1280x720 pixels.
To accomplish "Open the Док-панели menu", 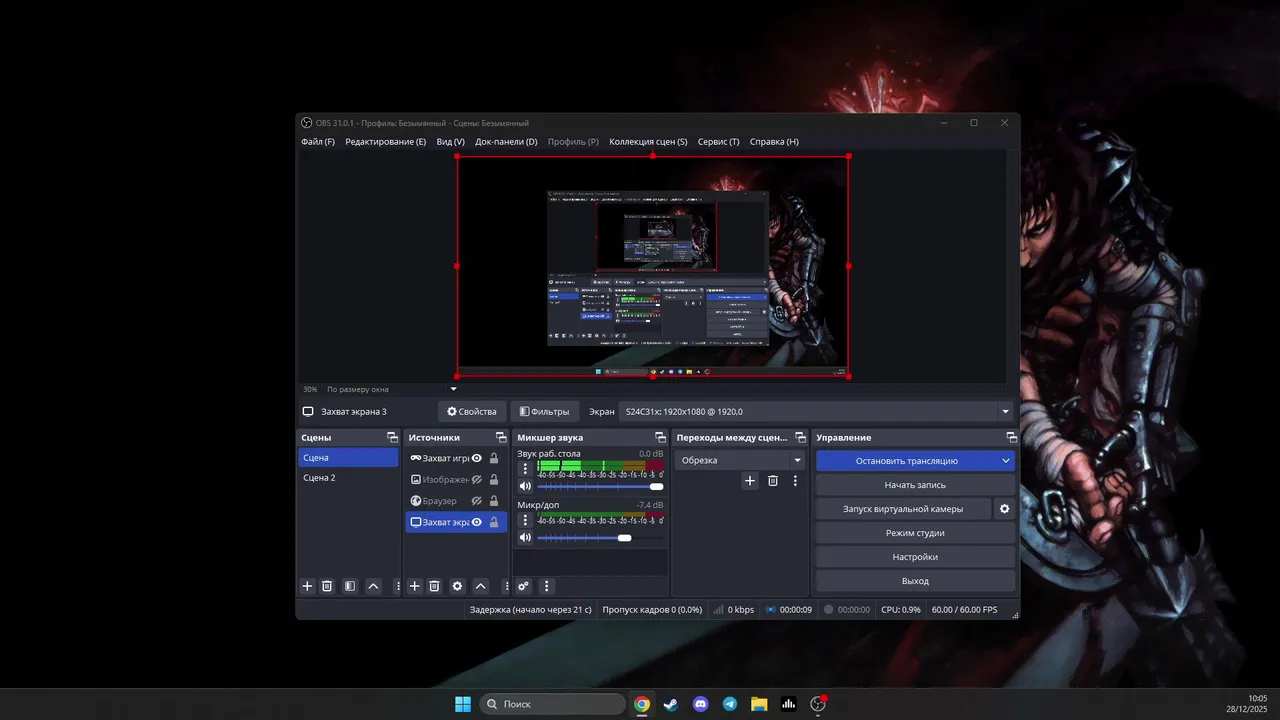I will (506, 142).
